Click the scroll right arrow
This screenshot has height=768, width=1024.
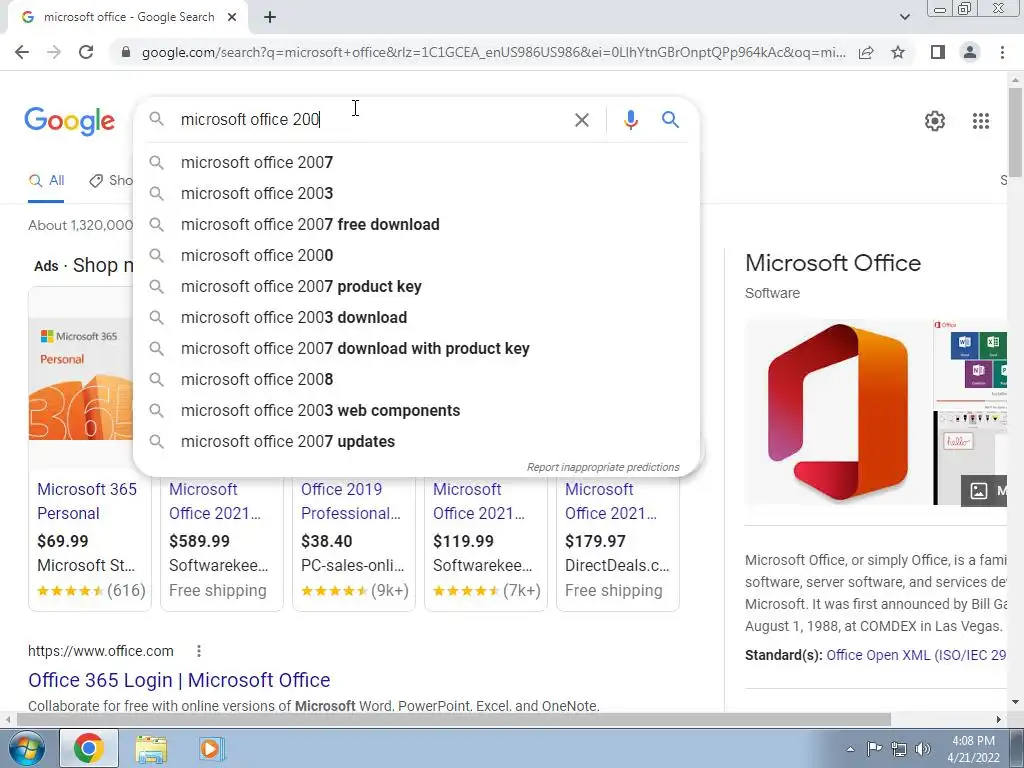point(999,720)
